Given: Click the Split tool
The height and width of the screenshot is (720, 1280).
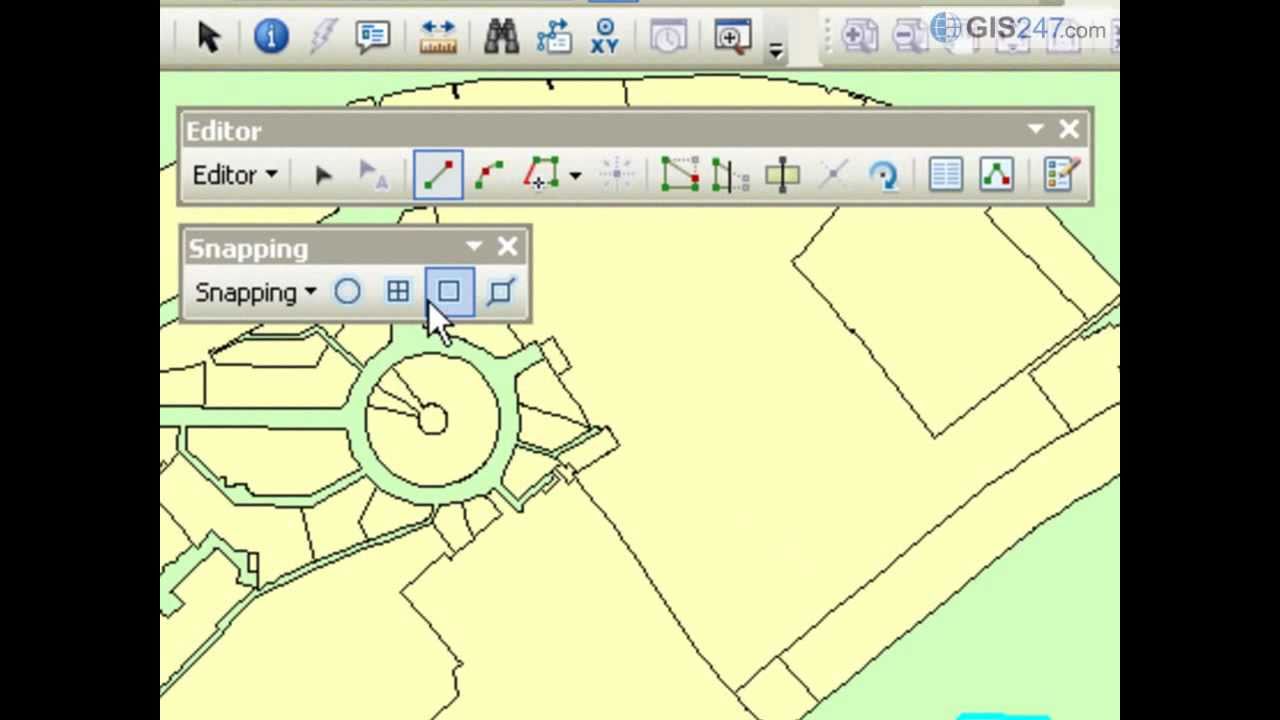Looking at the screenshot, I should (x=833, y=175).
